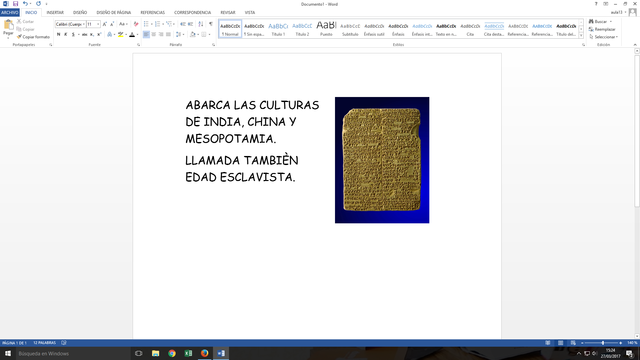Align text left

coord(146,35)
